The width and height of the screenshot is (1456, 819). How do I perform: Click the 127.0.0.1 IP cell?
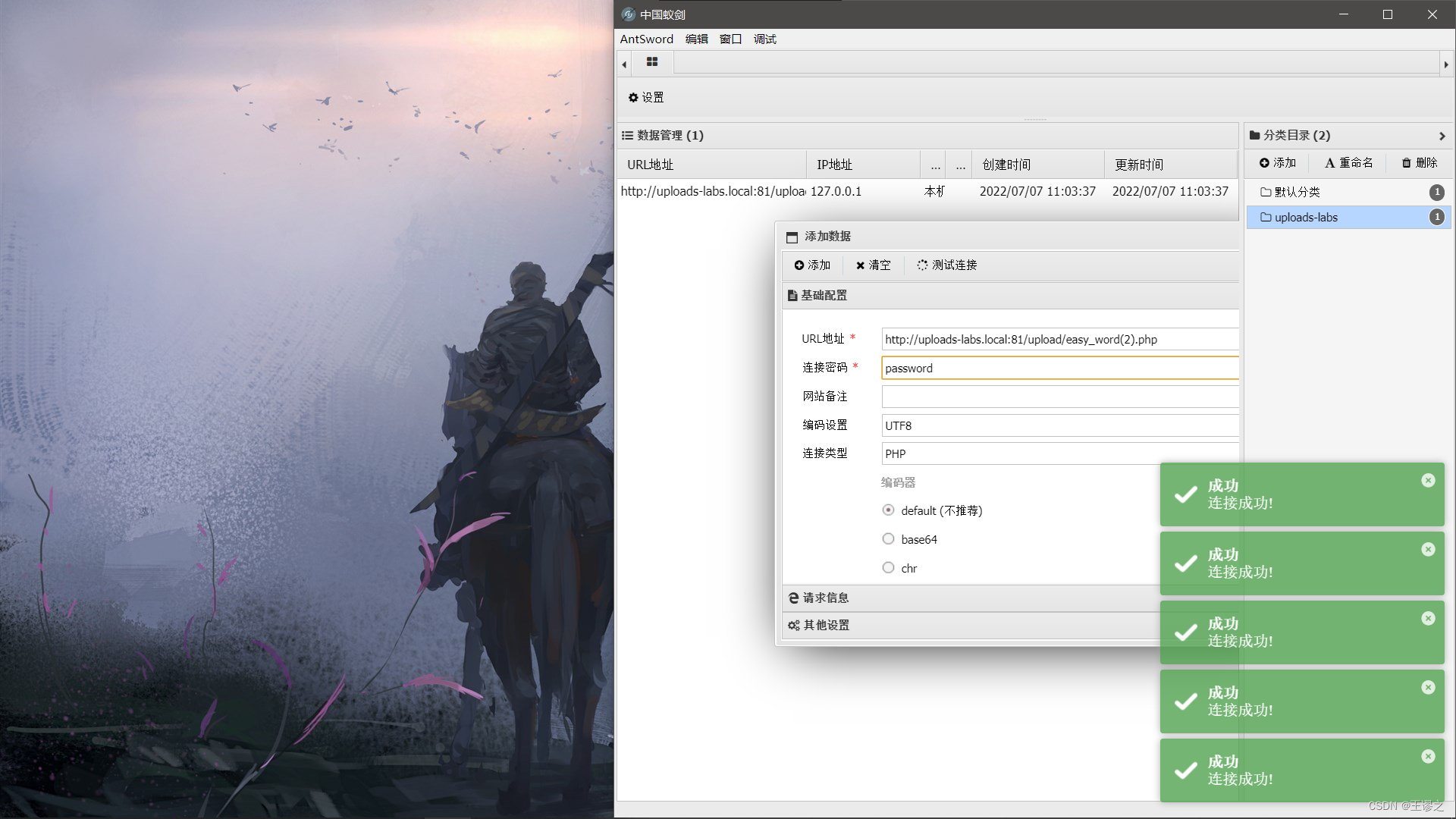click(836, 191)
